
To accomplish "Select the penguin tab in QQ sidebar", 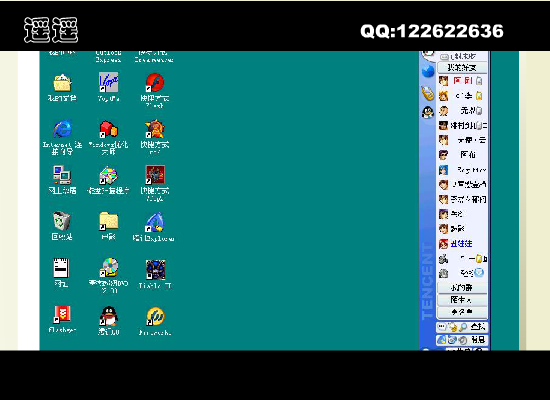I will (428, 112).
